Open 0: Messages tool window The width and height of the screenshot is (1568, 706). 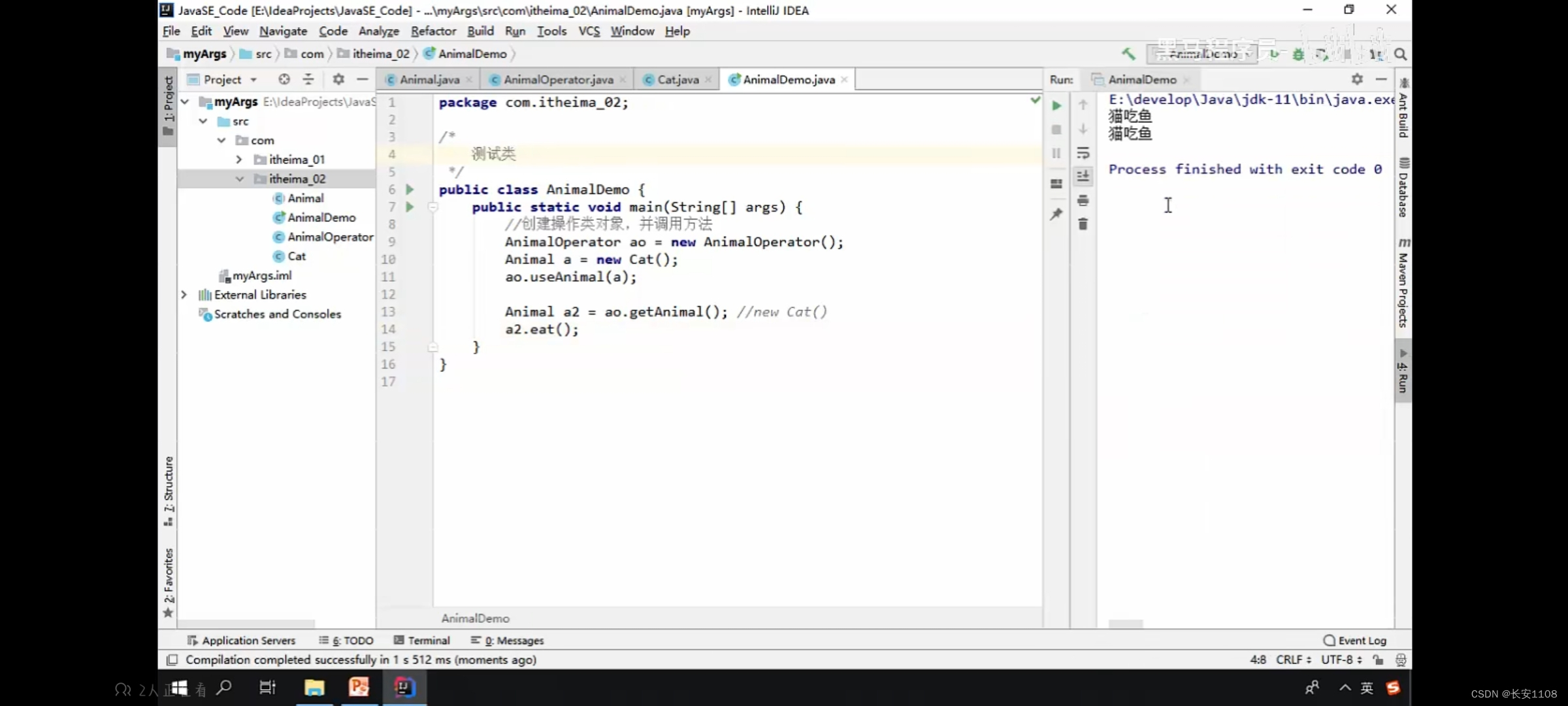507,641
